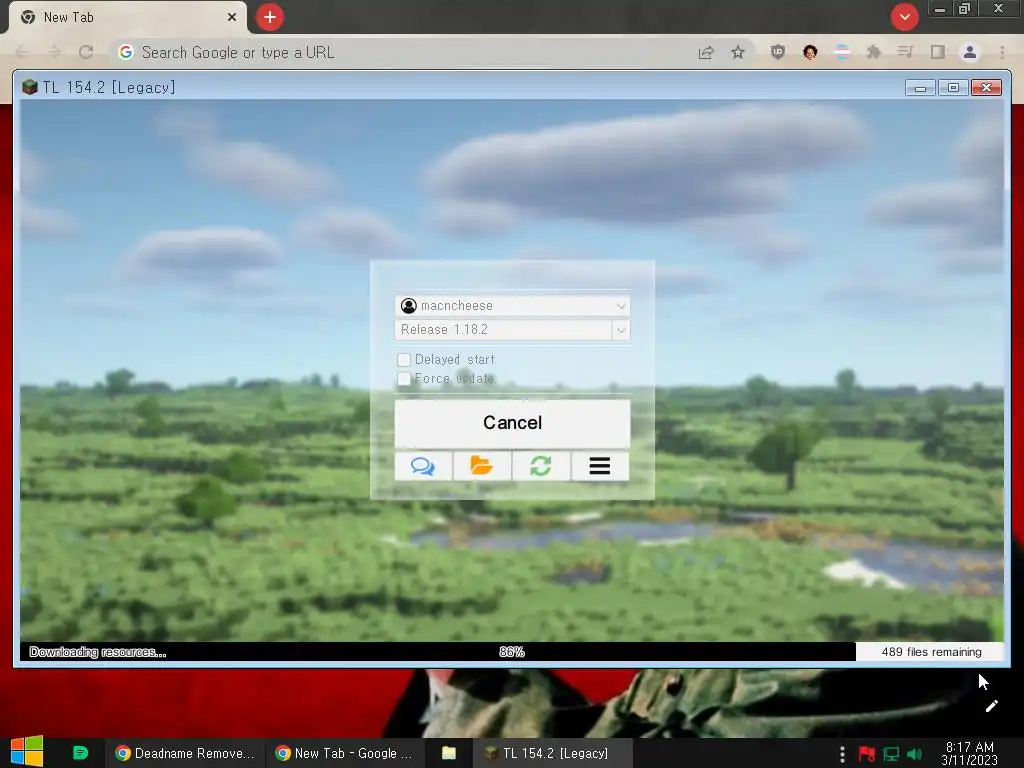Maximize the TL 154.2 [Legacy] window

(953, 88)
